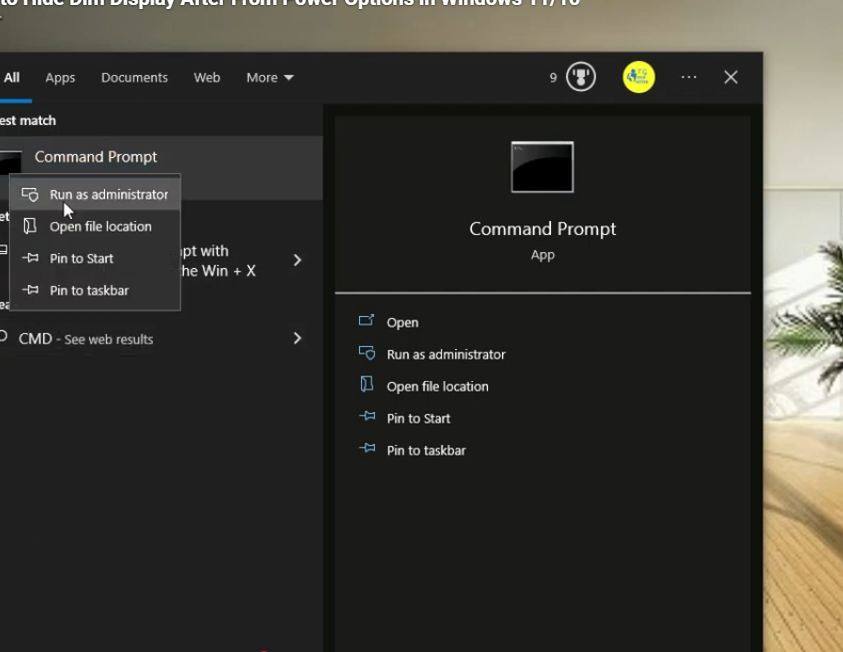Click the Microsoft Rewards trophy icon

point(580,76)
